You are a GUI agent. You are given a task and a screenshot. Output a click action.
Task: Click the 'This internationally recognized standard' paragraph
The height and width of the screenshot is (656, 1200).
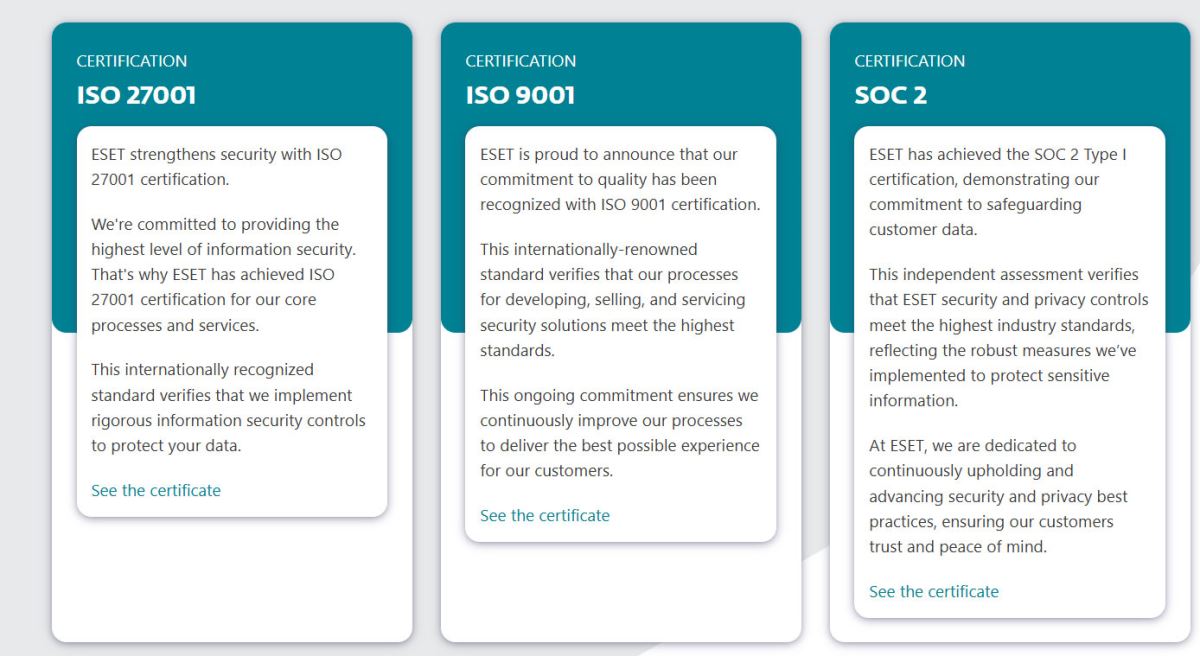228,408
